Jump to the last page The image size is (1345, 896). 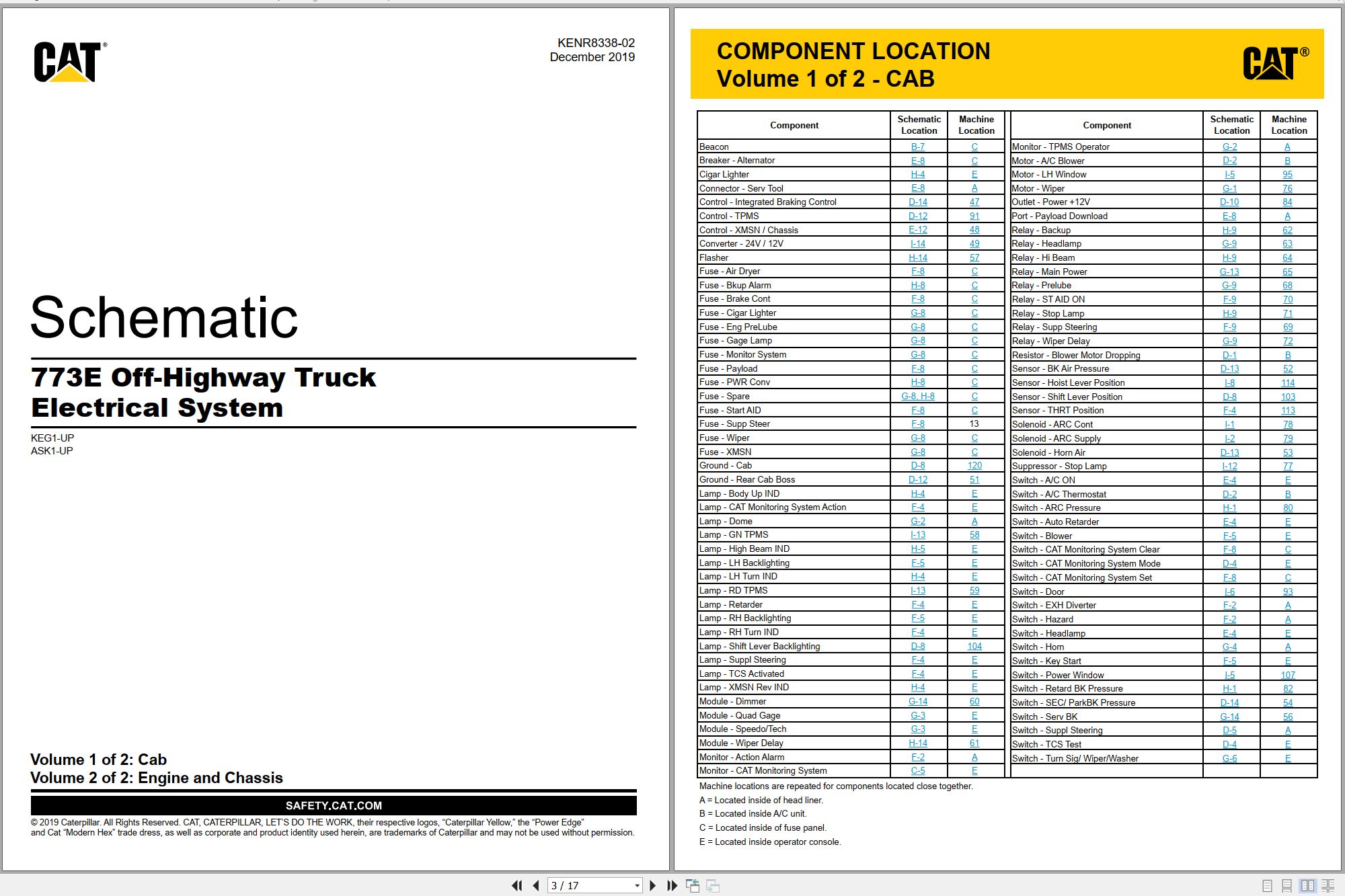[x=672, y=885]
